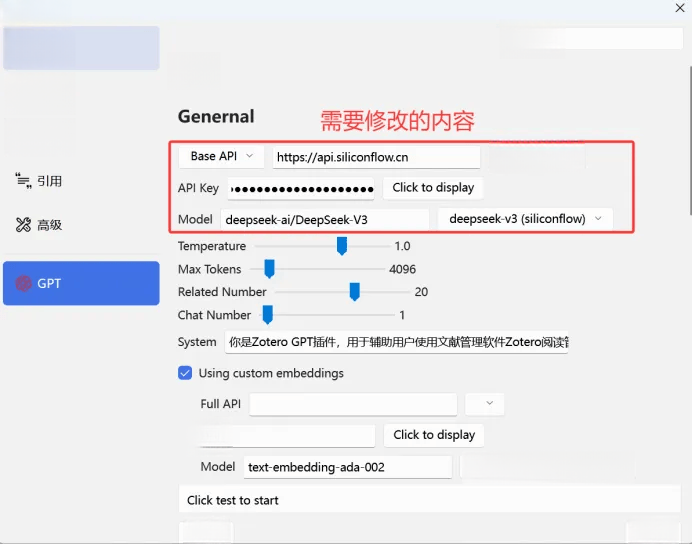The width and height of the screenshot is (693, 544).
Task: Focus the masked API Key field
Action: (x=301, y=189)
